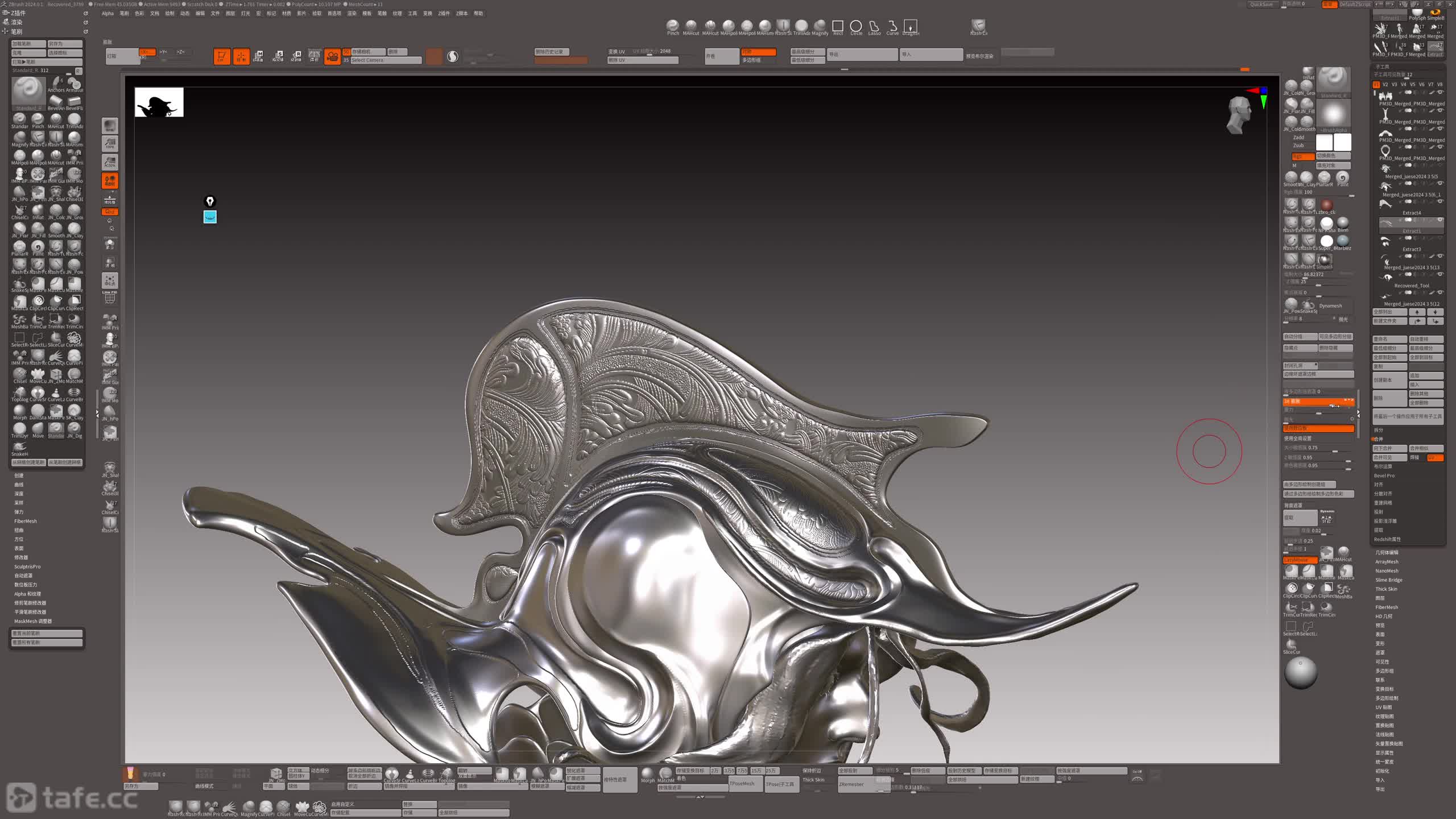This screenshot has width=1456, height=819.
Task: Expand the 自动遮罩 section
Action: pyautogui.click(x=23, y=576)
